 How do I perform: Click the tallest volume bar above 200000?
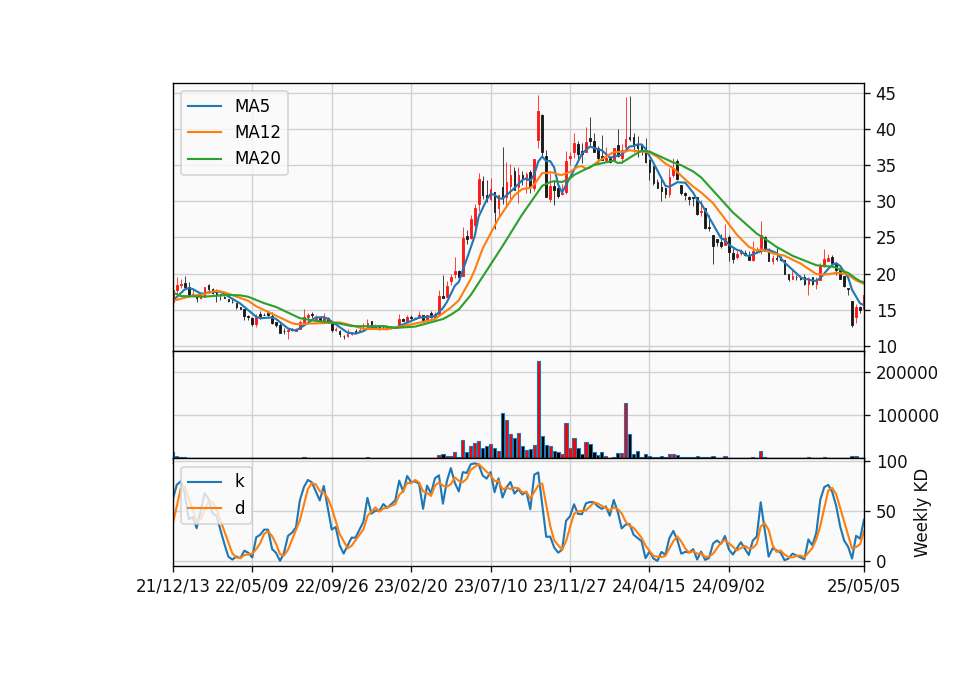(539, 410)
